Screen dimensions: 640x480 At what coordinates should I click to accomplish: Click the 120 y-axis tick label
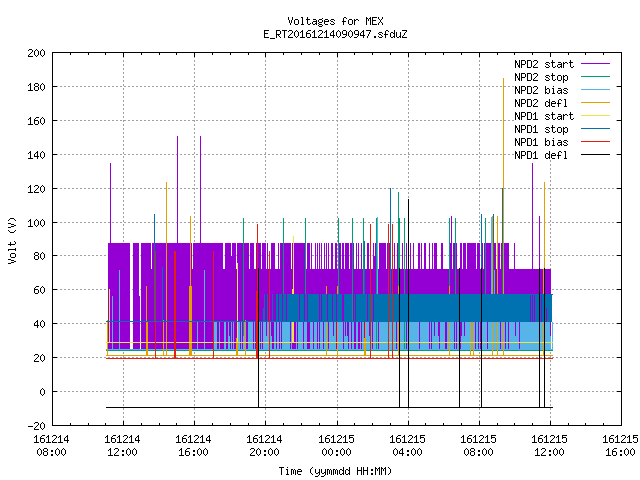[x=36, y=189]
